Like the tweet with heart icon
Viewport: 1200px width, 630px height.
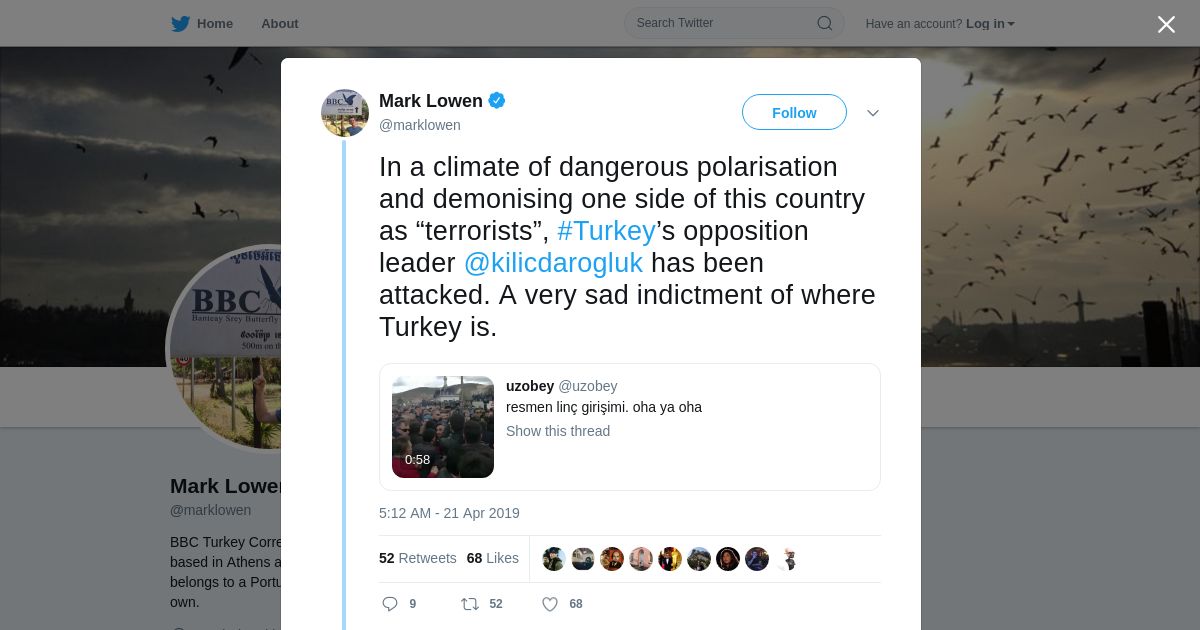pyautogui.click(x=549, y=604)
